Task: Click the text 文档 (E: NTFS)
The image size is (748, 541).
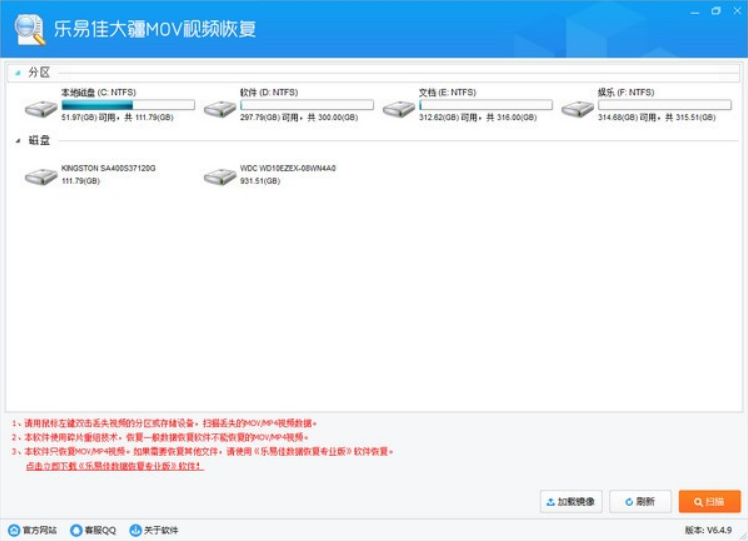Action: (x=447, y=92)
